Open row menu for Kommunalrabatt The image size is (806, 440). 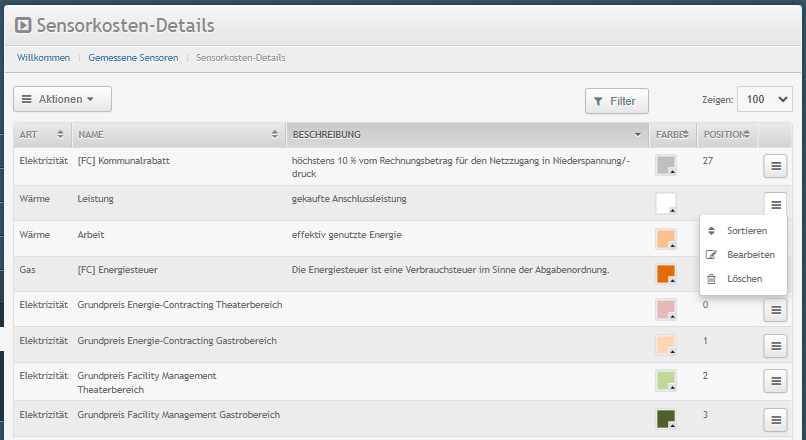[x=775, y=166]
